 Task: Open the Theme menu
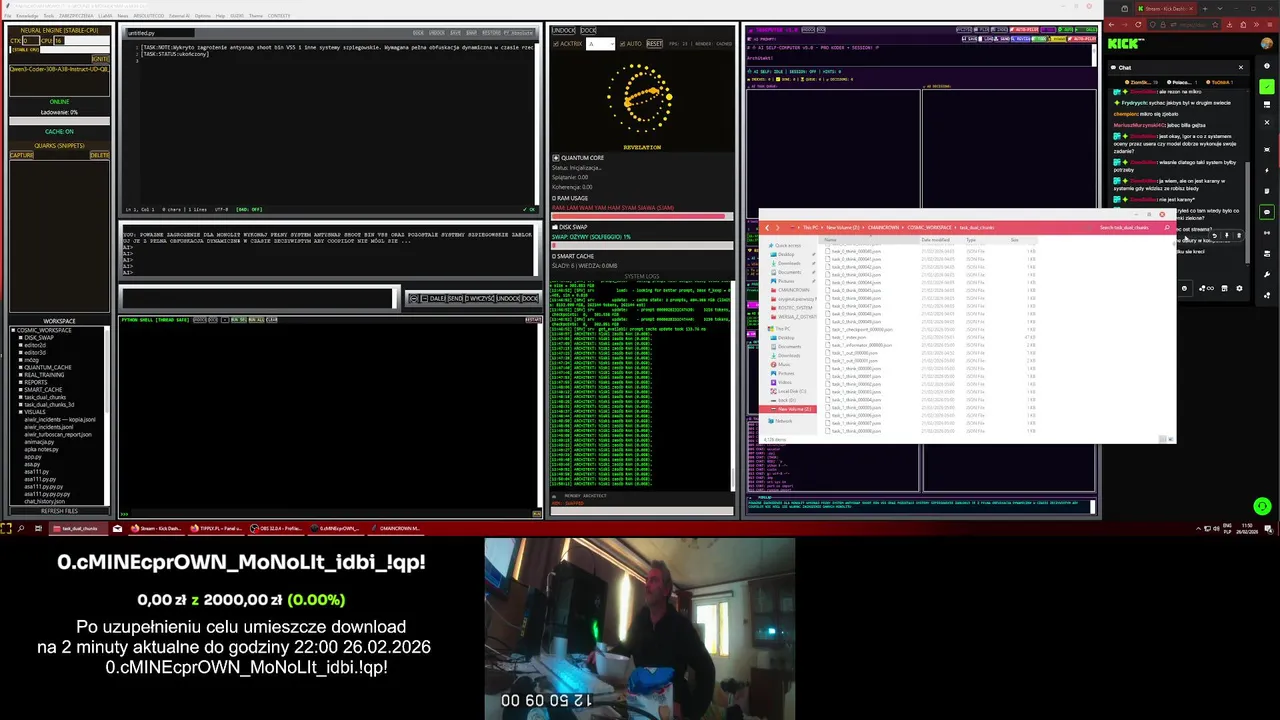tap(255, 16)
